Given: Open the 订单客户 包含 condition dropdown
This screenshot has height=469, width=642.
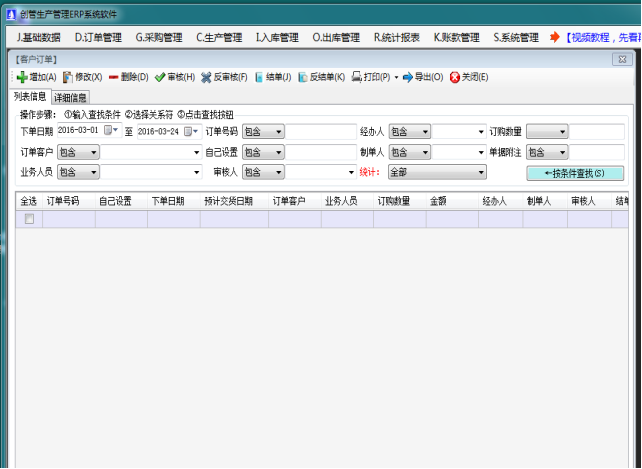Looking at the screenshot, I should tap(94, 152).
